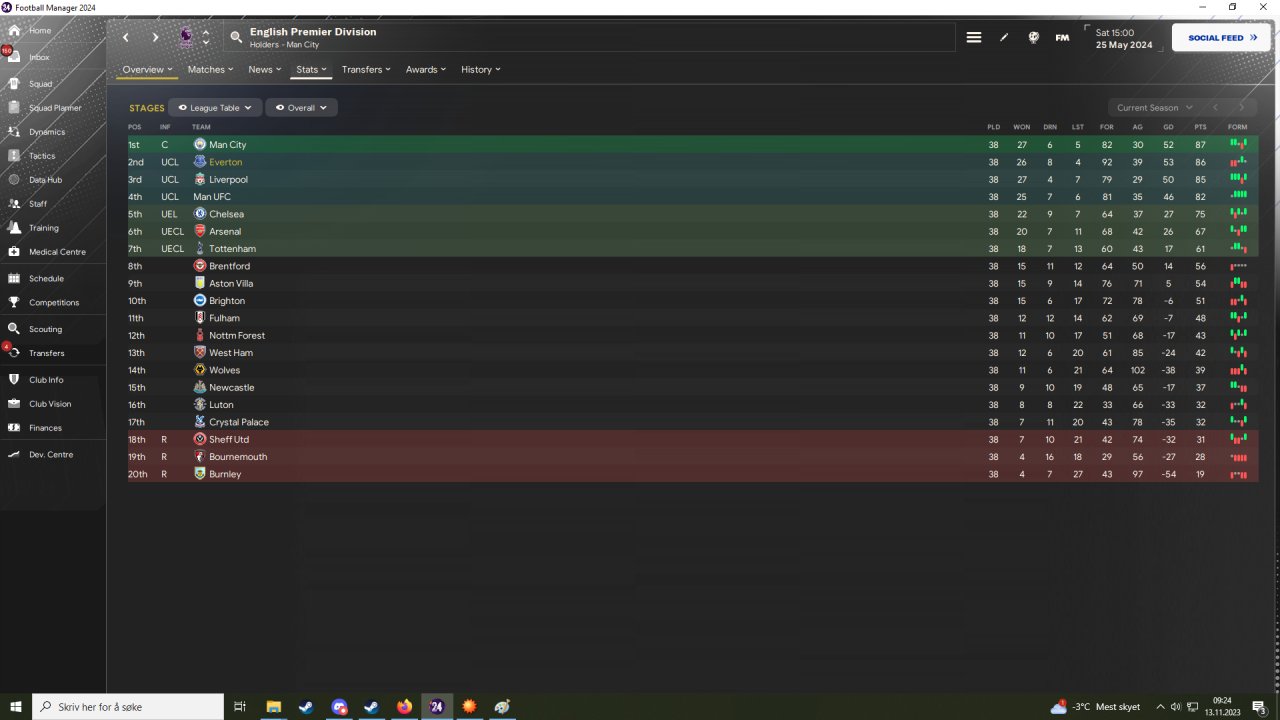
Task: Open the Social Feed panel
Action: coord(1221,38)
